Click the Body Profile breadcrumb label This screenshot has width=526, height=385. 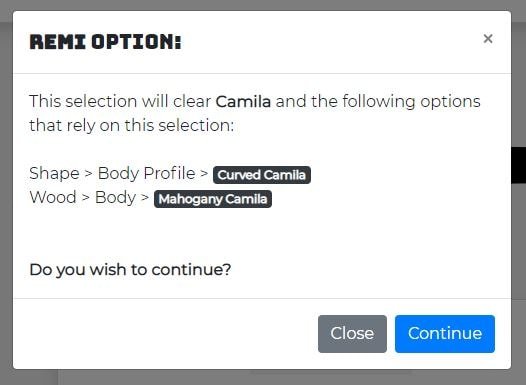click(x=146, y=173)
